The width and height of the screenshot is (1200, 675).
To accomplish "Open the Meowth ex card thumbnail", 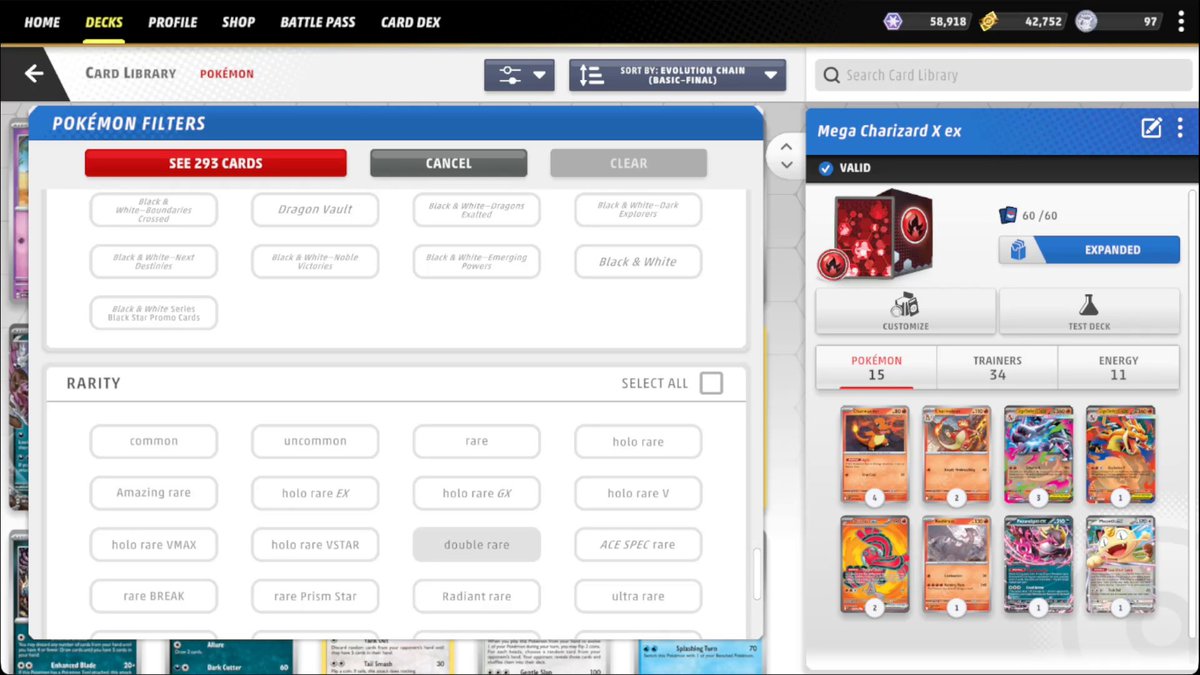I will 1120,563.
